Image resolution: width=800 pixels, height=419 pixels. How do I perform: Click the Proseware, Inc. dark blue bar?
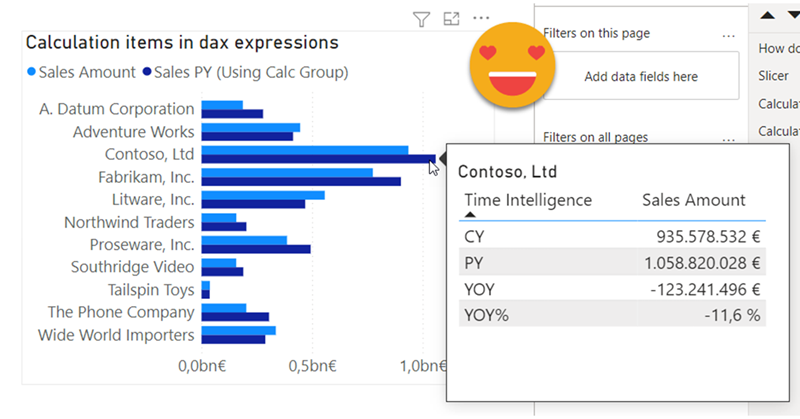(255, 249)
